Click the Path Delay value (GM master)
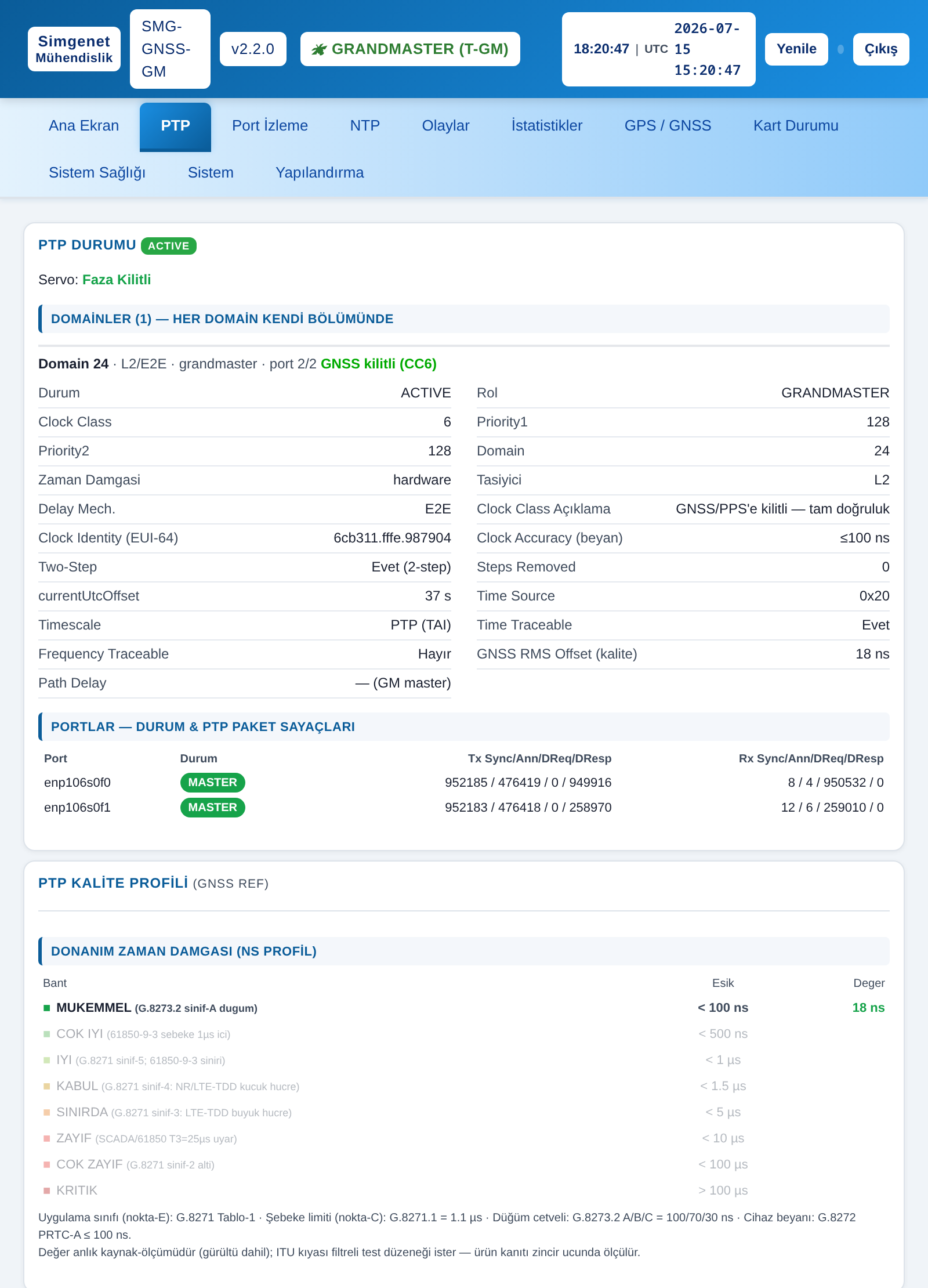This screenshot has width=928, height=1288. (x=403, y=683)
